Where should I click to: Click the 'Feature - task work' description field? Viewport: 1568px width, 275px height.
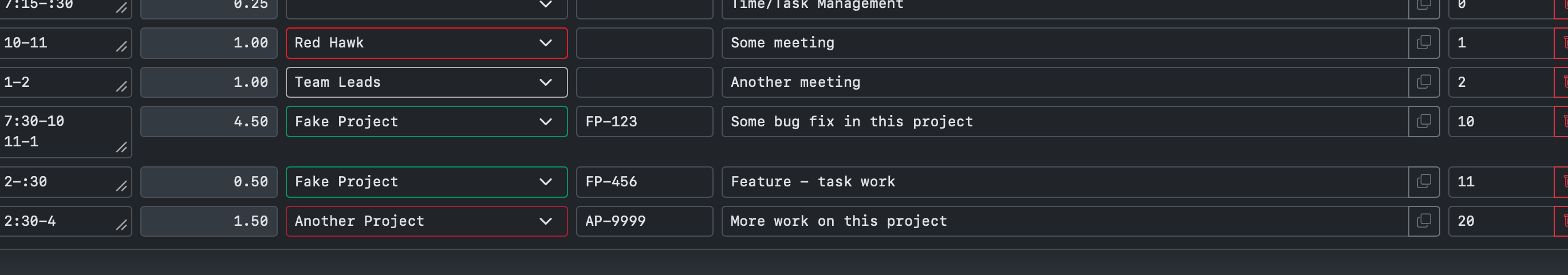(1065, 182)
